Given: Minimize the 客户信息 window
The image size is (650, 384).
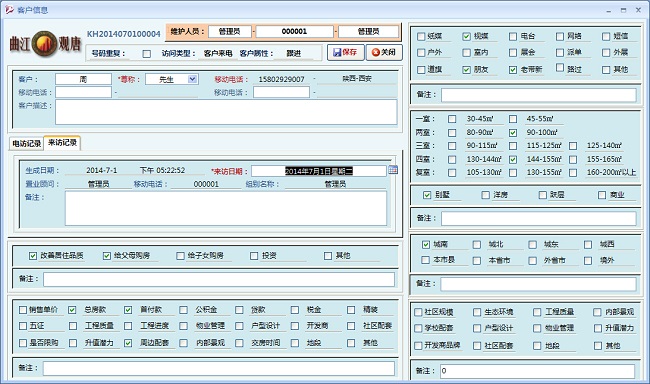Looking at the screenshot, I should (x=609, y=10).
